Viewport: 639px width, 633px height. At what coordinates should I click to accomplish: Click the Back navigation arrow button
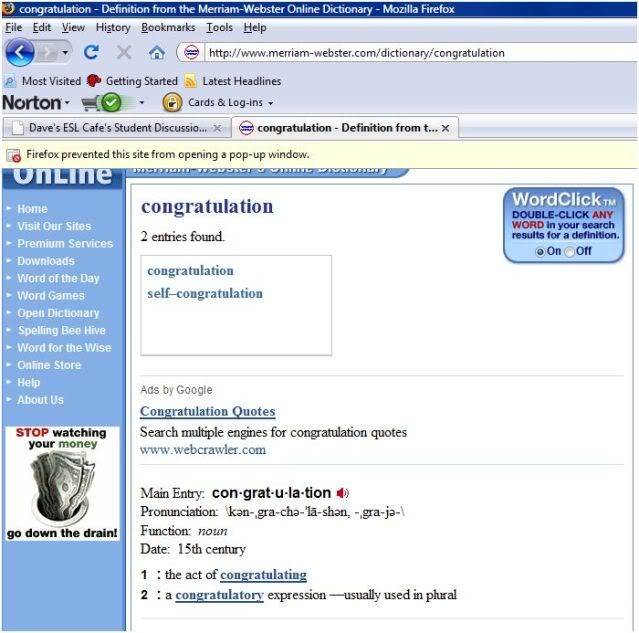click(19, 52)
